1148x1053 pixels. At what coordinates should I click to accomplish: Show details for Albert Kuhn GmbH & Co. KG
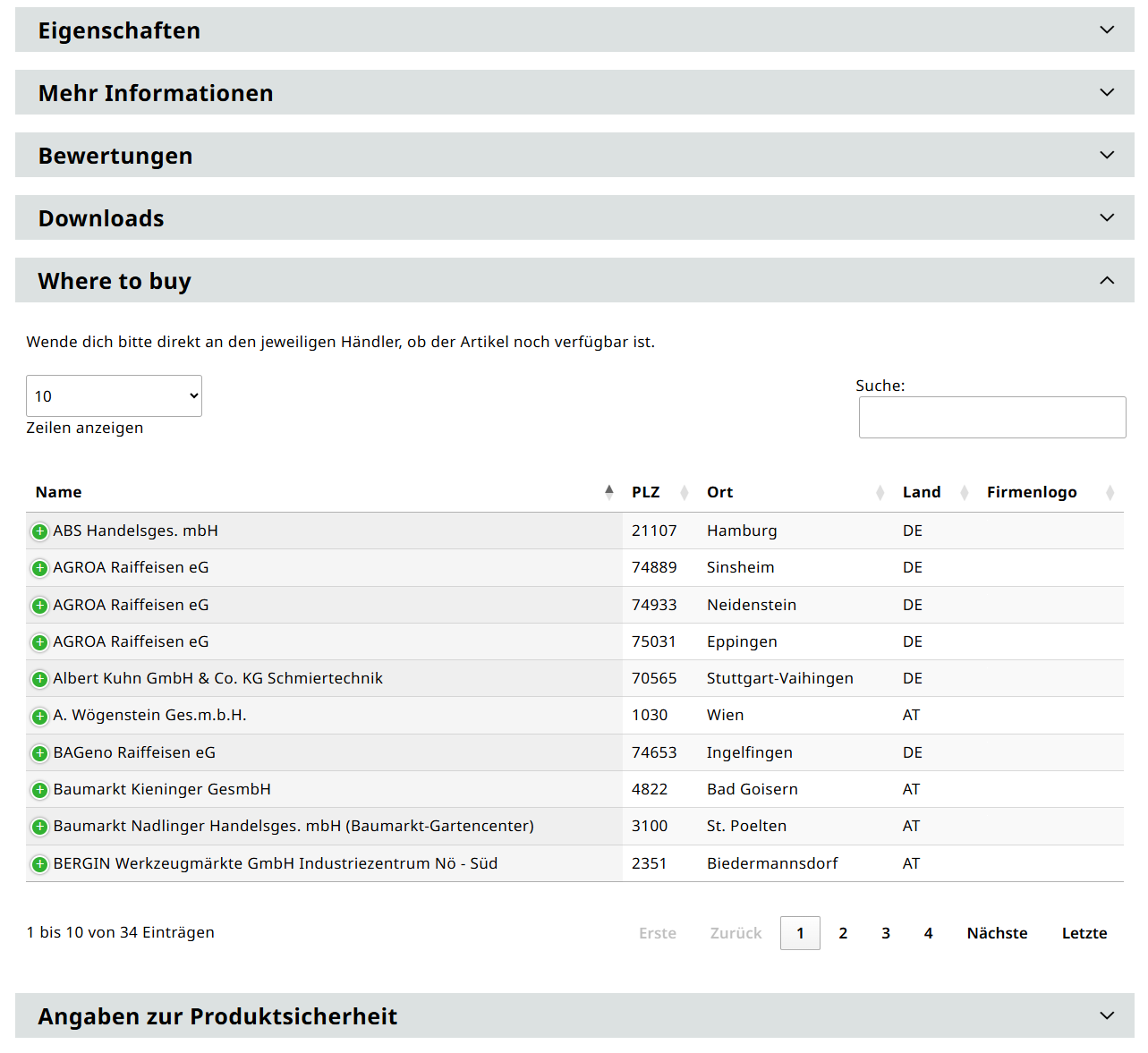[x=39, y=679]
